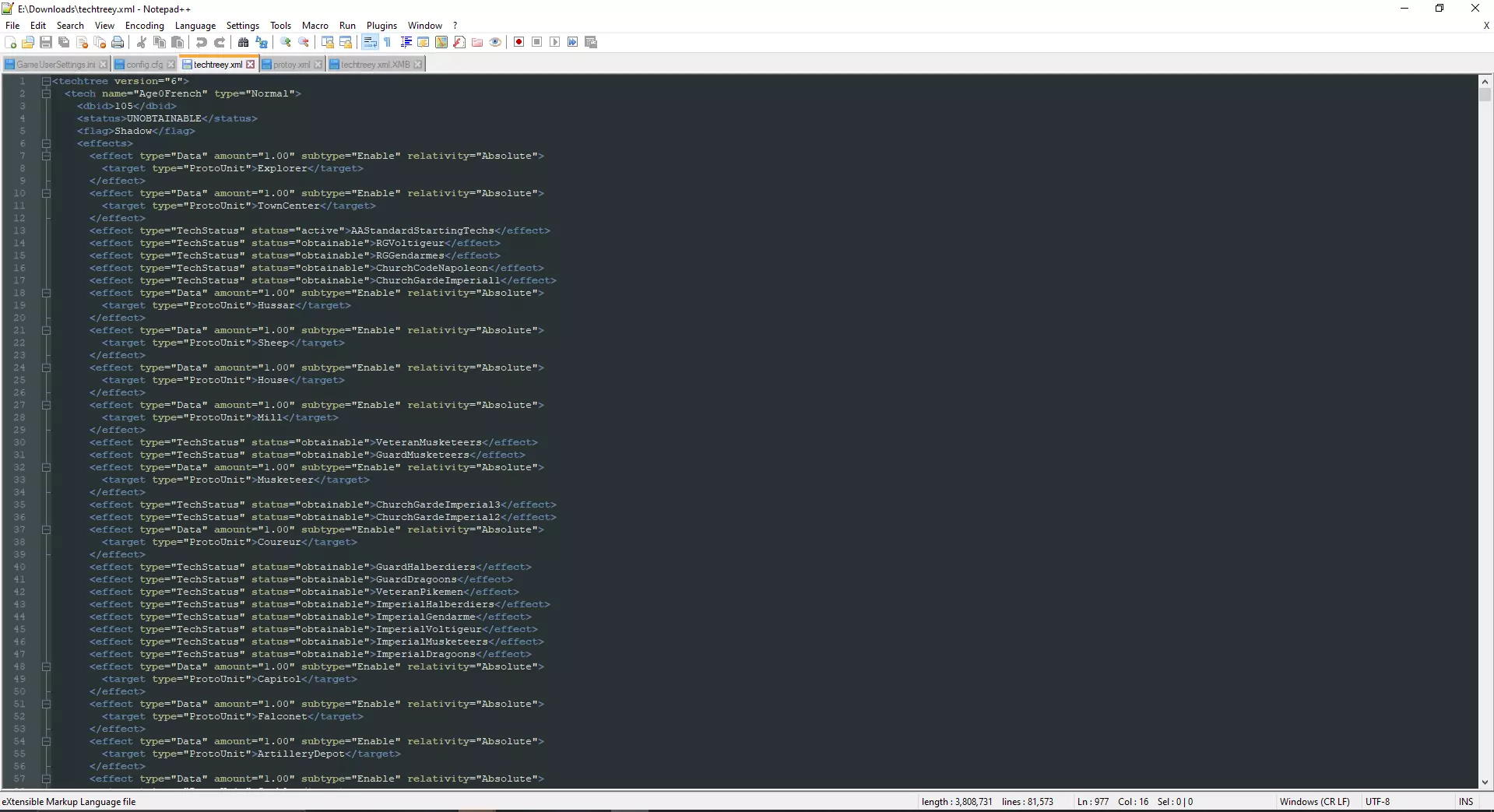
Task: Click the Paste clipboard icon
Action: [x=178, y=42]
